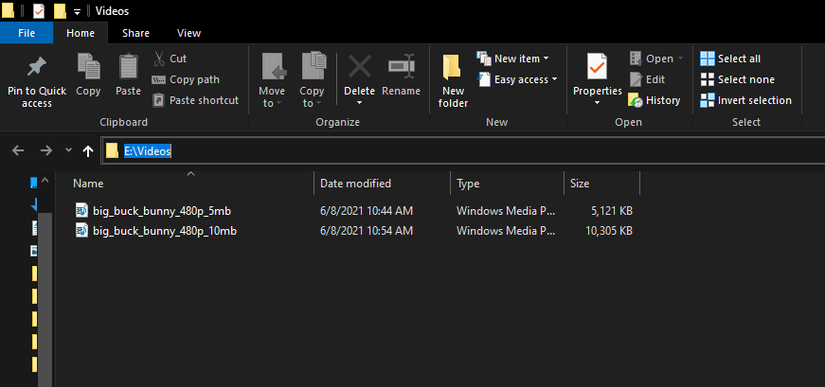Image resolution: width=825 pixels, height=387 pixels.
Task: Click Select all
Action: coord(730,58)
